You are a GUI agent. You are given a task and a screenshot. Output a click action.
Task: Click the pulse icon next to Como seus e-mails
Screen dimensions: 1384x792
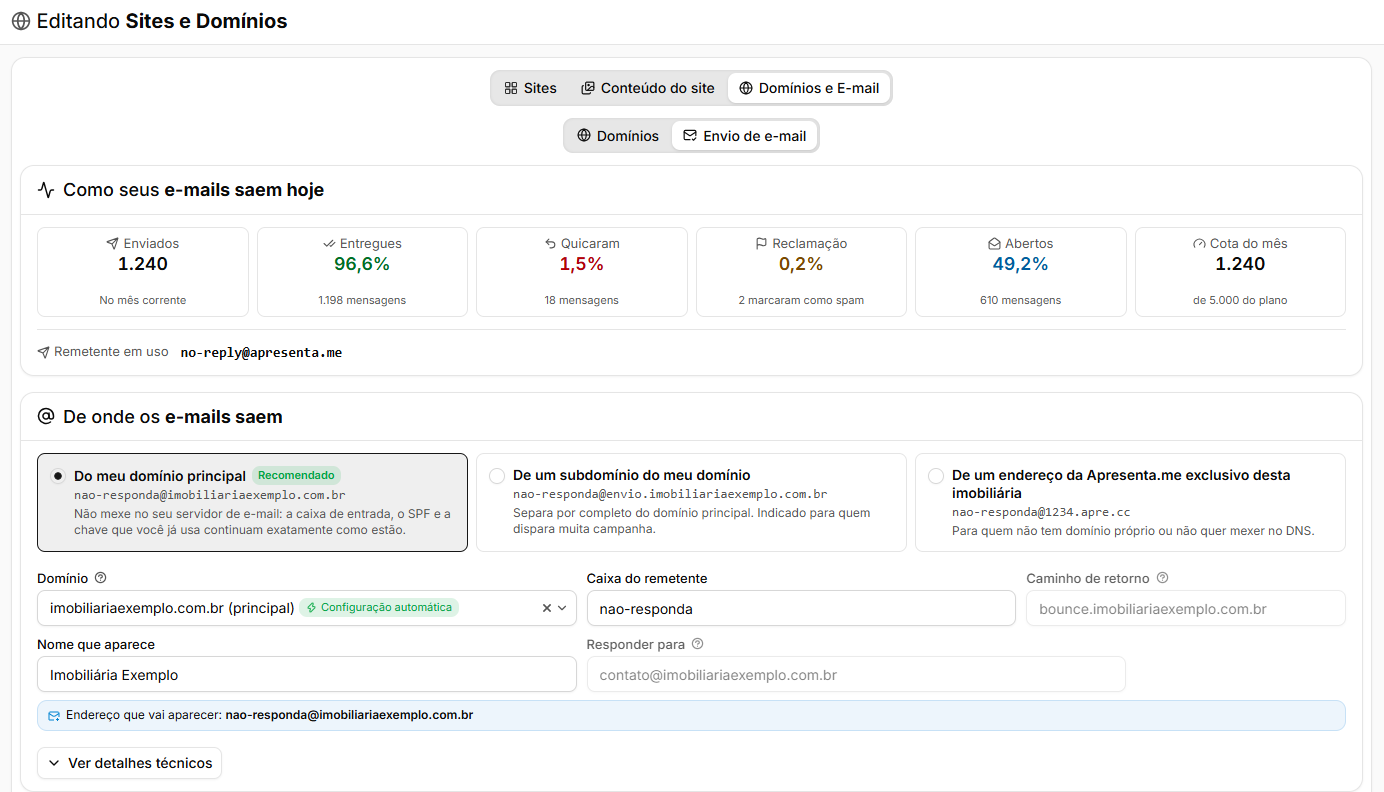click(46, 190)
